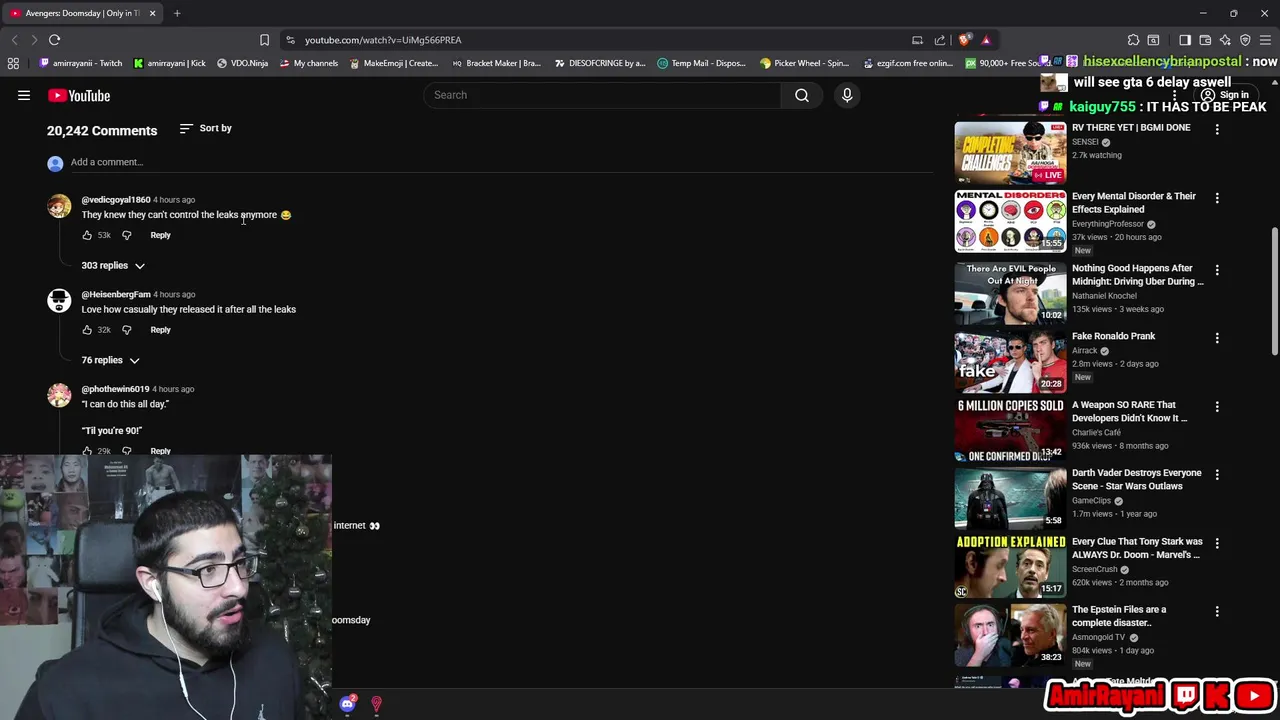Start voice search with the microphone icon
The image size is (1280, 720).
click(847, 95)
